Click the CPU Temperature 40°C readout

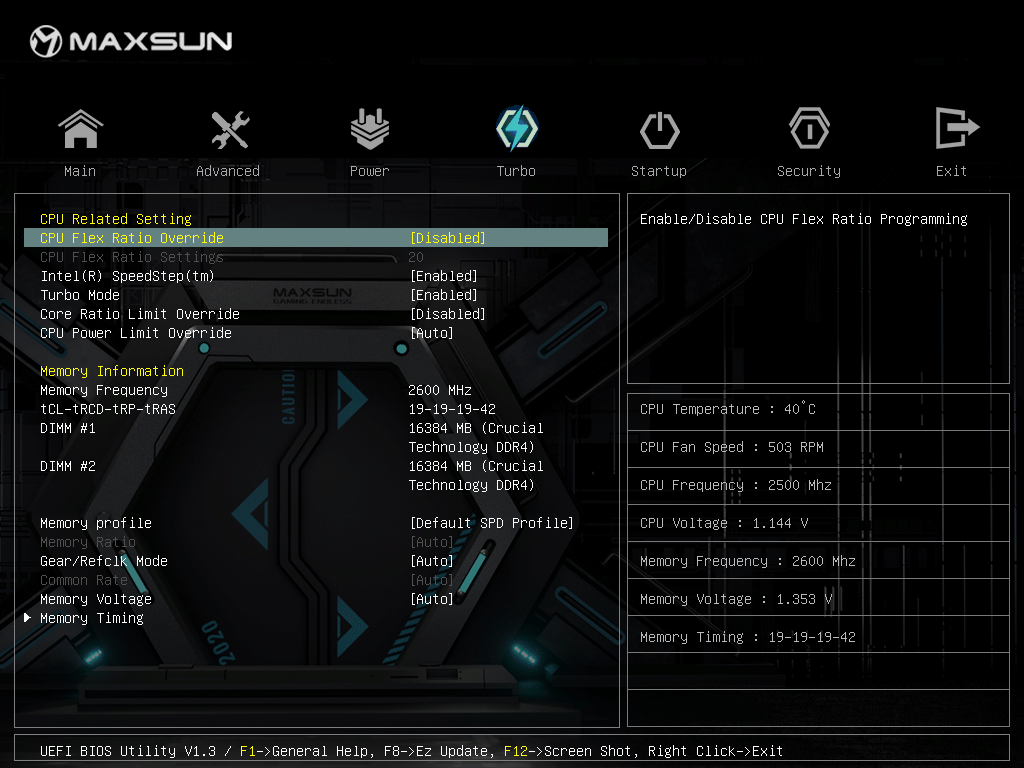(728, 409)
